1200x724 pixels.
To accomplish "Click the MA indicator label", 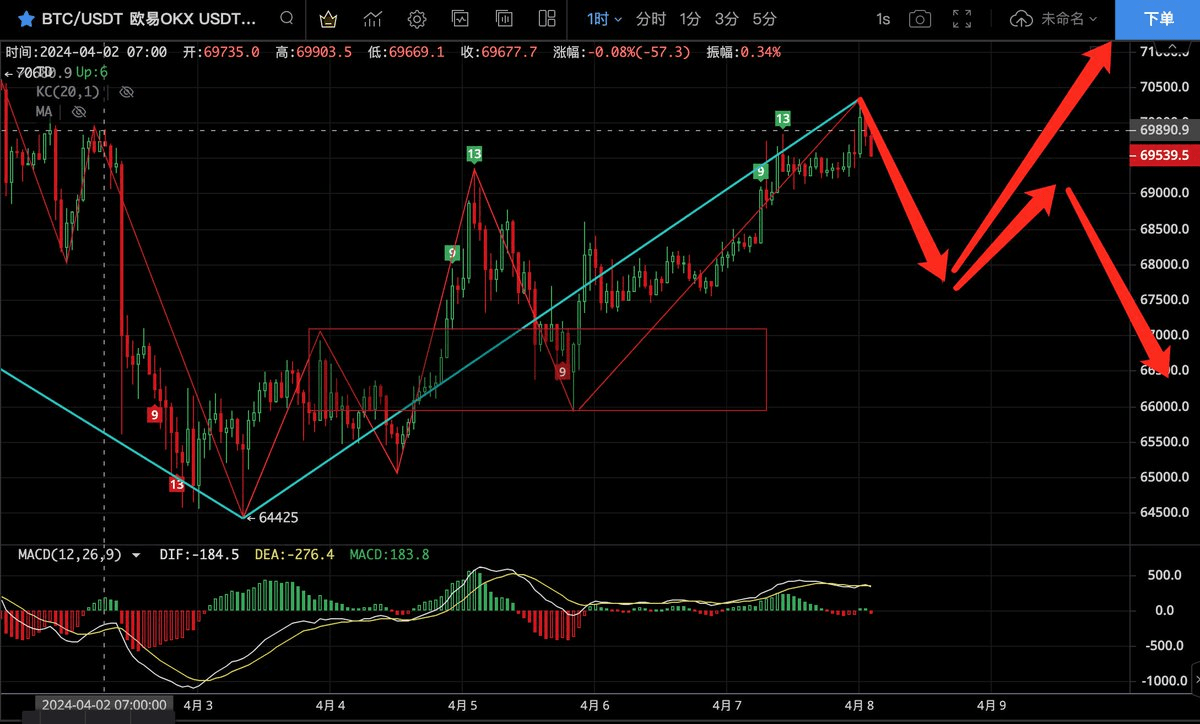I will 43,112.
